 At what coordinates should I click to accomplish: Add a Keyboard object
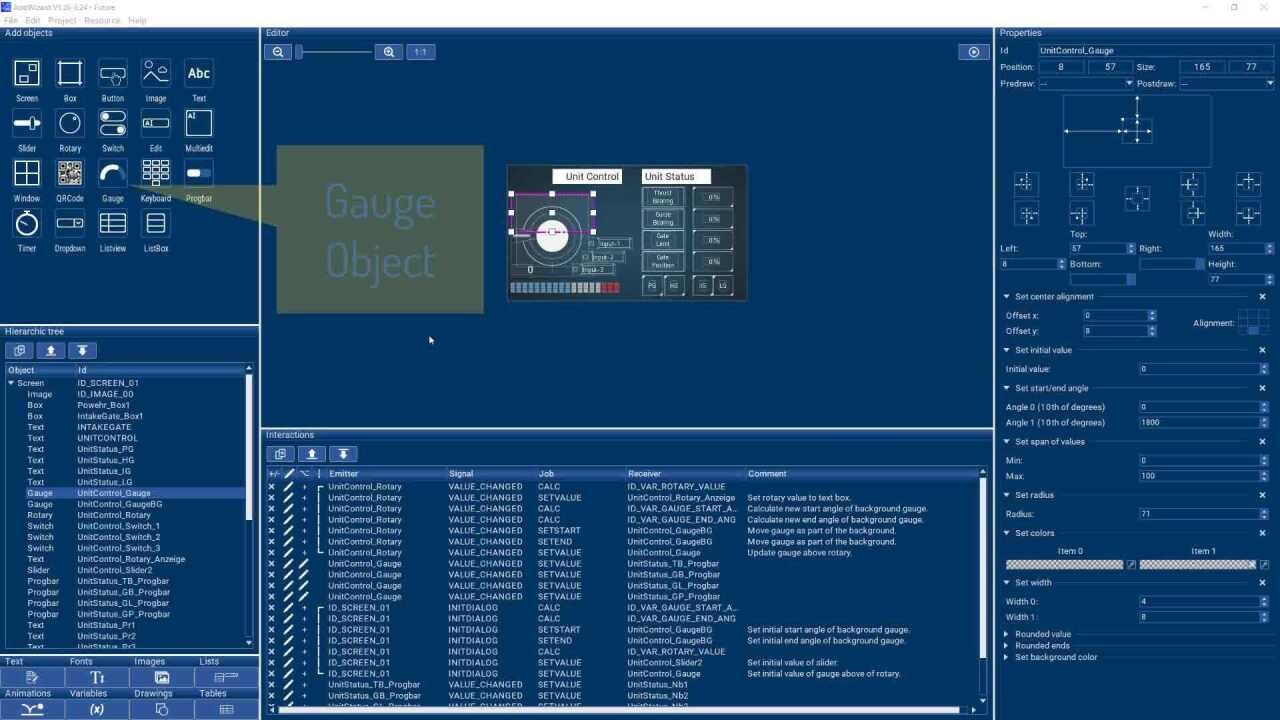point(156,173)
